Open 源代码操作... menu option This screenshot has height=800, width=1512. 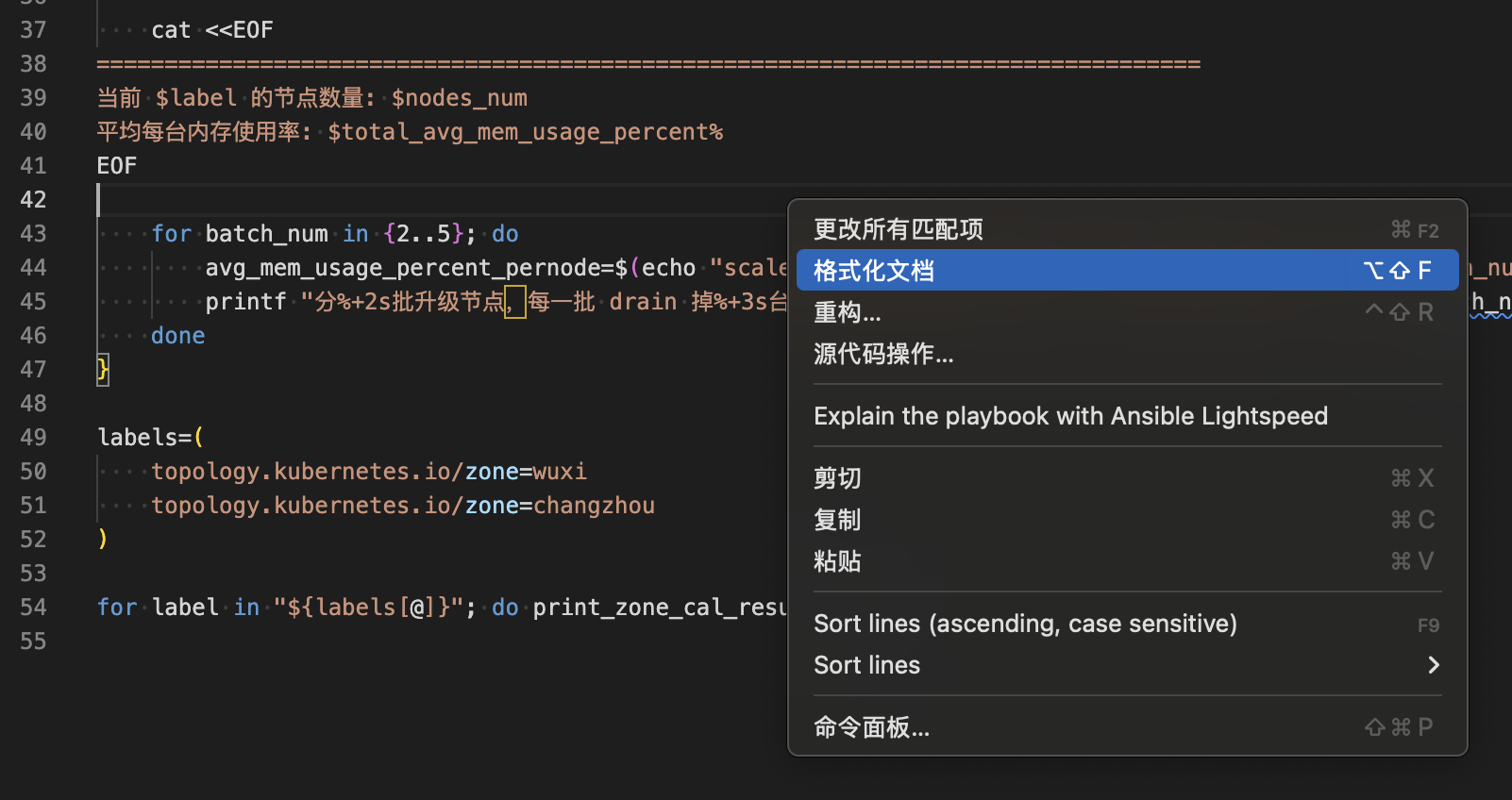(x=1127, y=354)
